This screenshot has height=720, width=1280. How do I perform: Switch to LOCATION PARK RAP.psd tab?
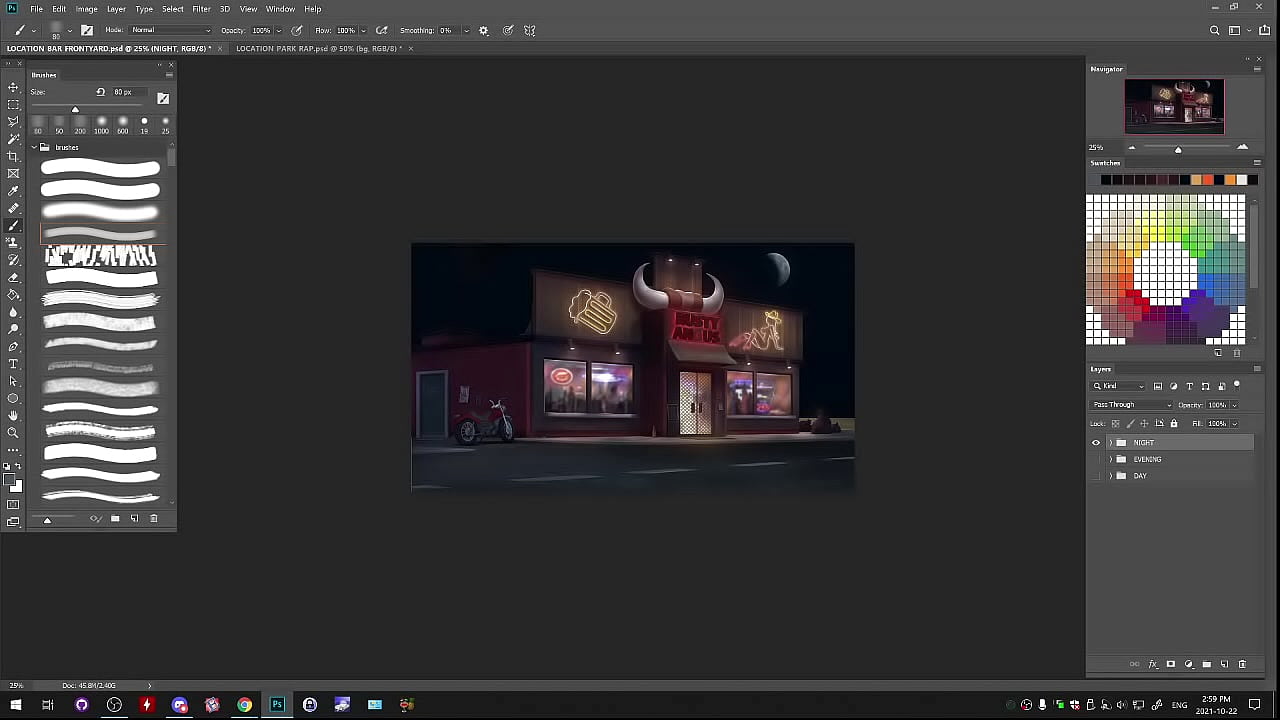[x=317, y=48]
